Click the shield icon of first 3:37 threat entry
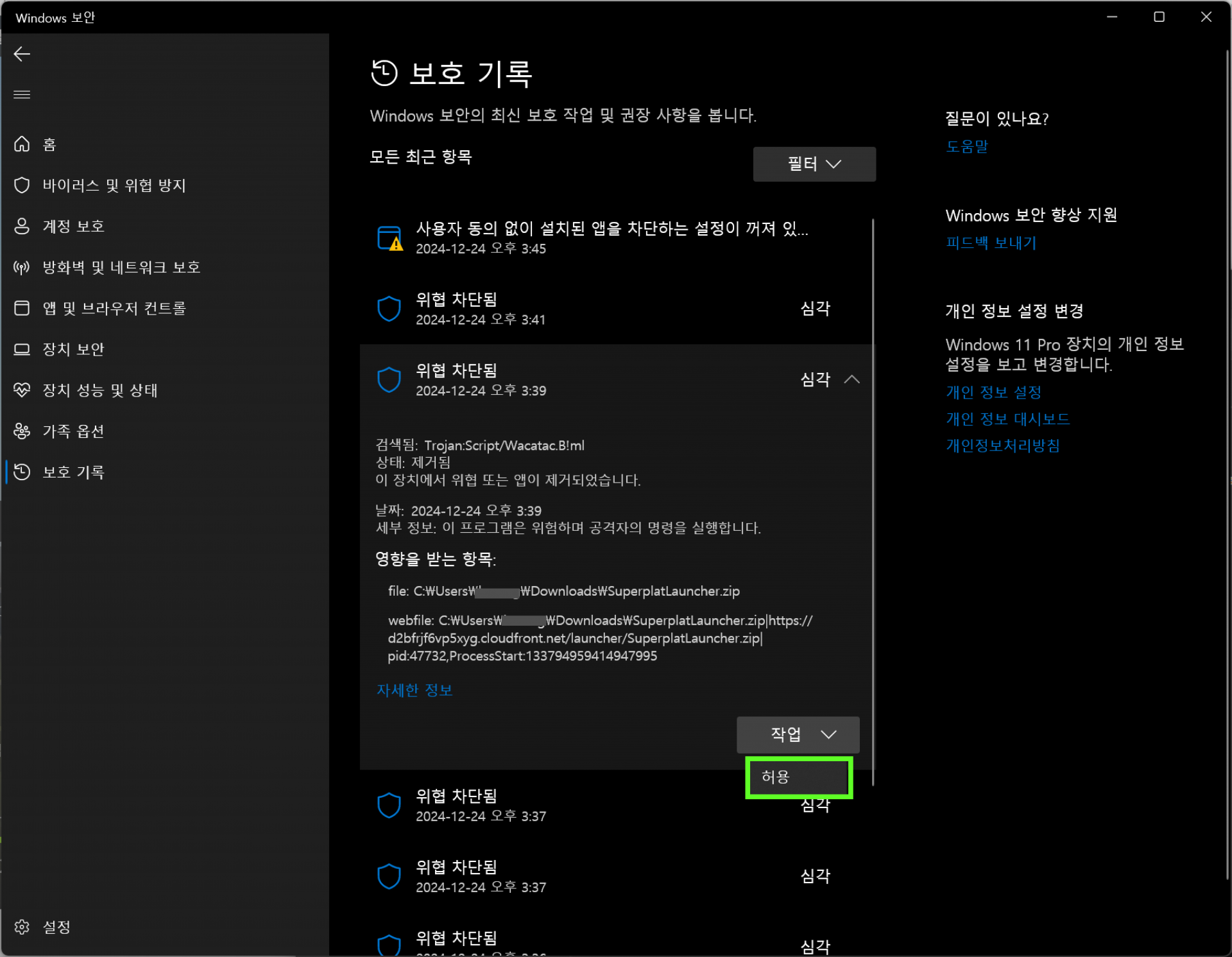Viewport: 1232px width, 957px height. [x=389, y=806]
